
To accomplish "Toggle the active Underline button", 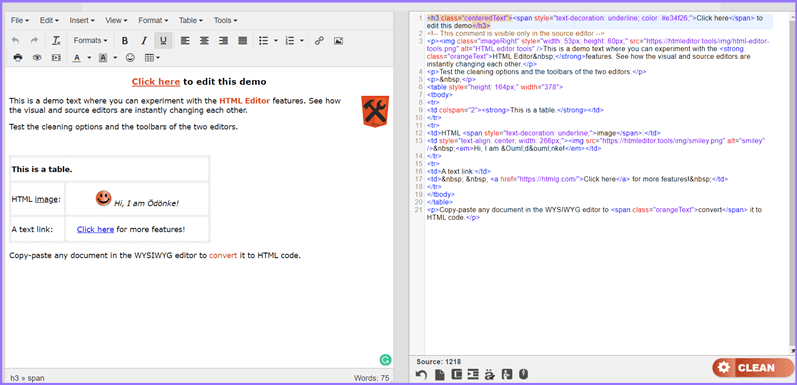I will (x=163, y=41).
